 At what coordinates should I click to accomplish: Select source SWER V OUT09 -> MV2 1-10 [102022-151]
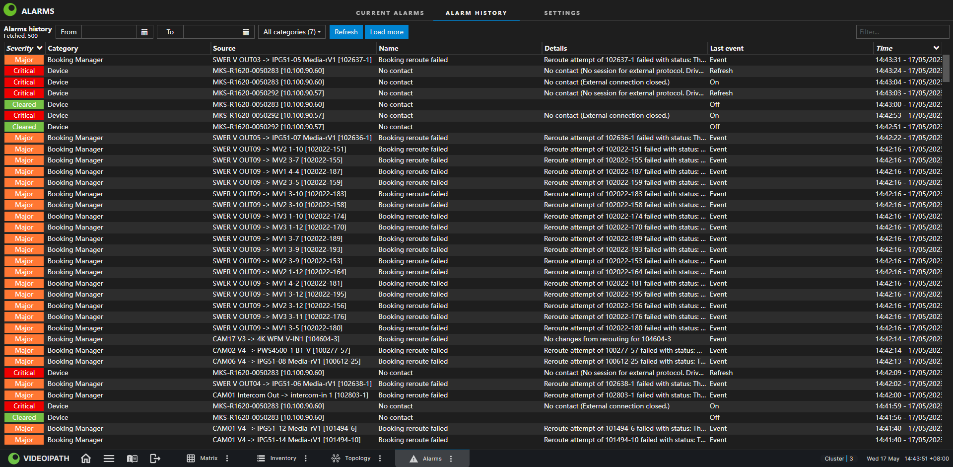click(280, 149)
